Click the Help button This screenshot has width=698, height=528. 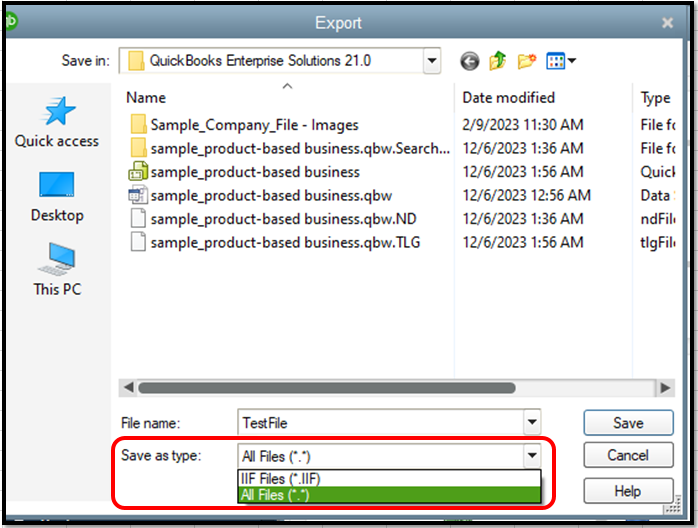628,491
